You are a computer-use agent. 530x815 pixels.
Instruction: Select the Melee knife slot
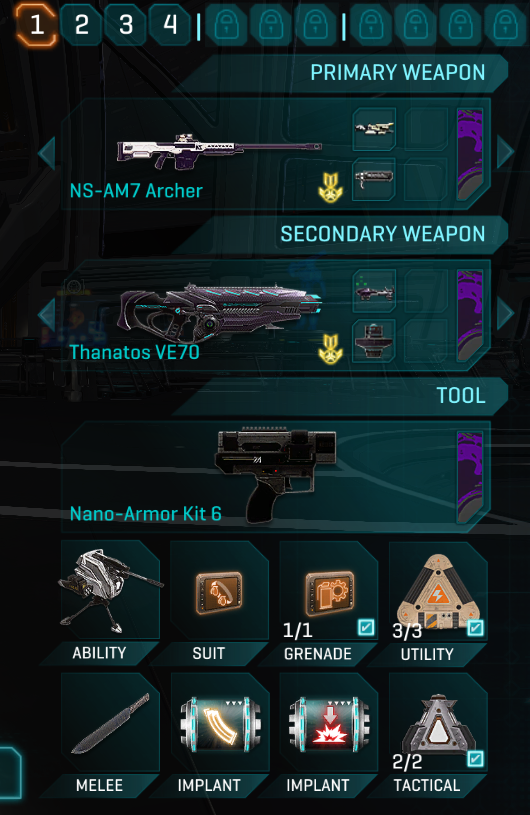click(110, 722)
